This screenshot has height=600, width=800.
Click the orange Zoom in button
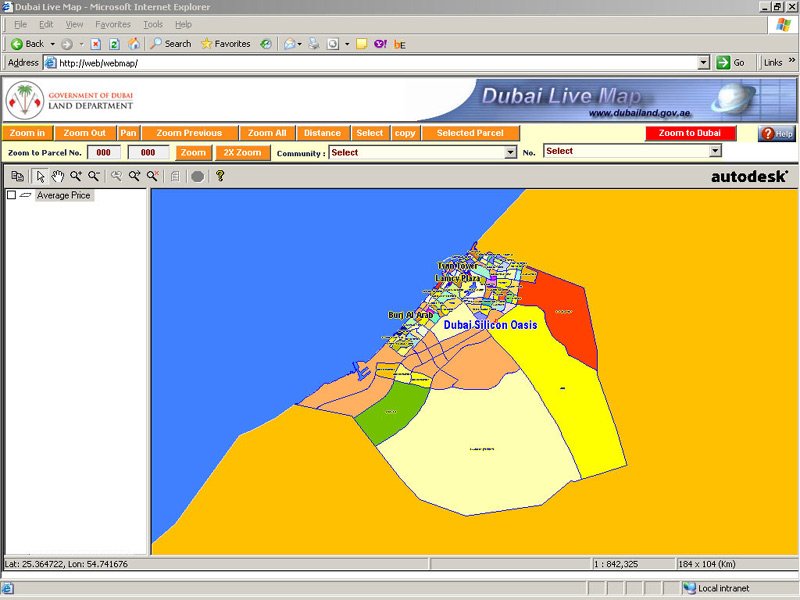(x=28, y=133)
